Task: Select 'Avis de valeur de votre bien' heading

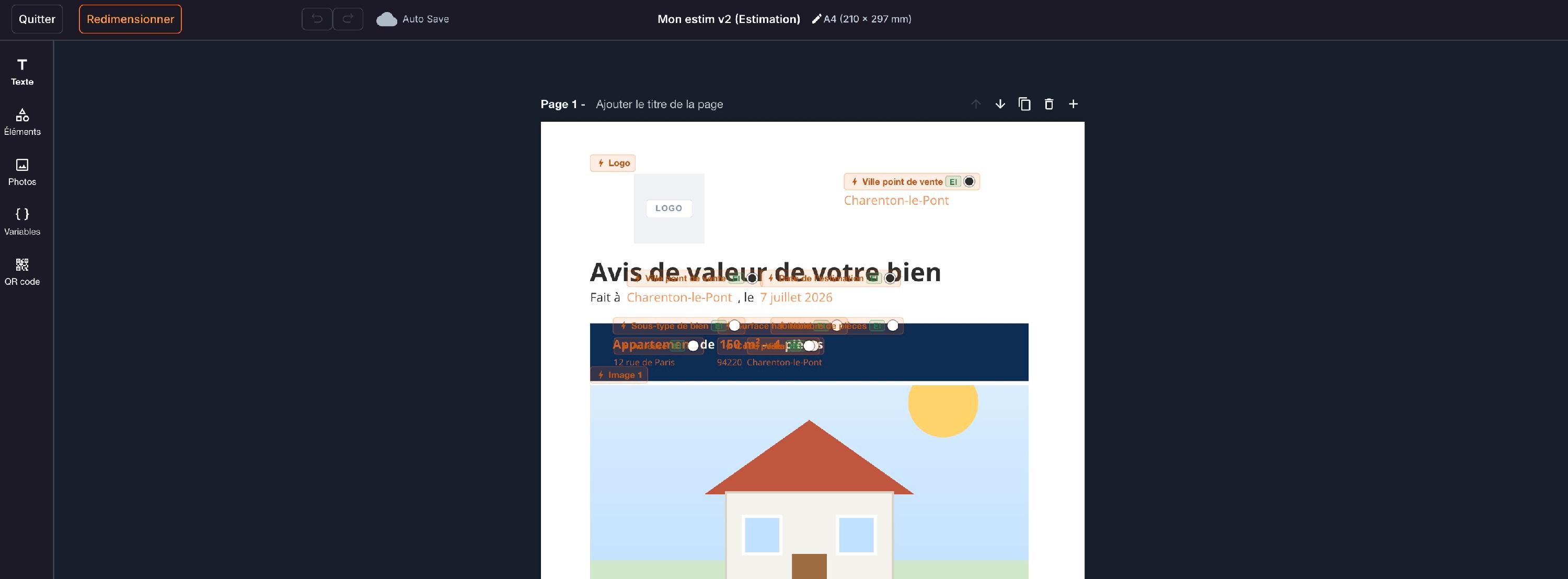Action: 765,272
